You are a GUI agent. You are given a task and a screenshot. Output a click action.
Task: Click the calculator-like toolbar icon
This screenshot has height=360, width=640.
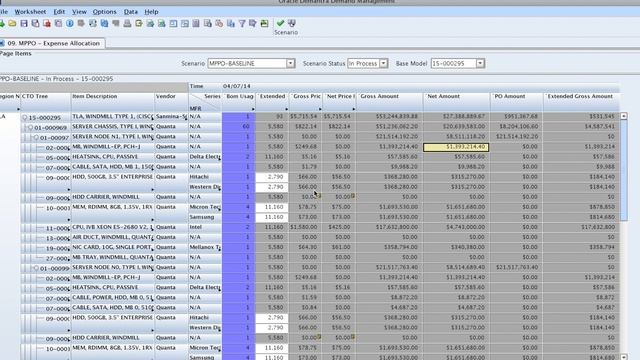196,23
